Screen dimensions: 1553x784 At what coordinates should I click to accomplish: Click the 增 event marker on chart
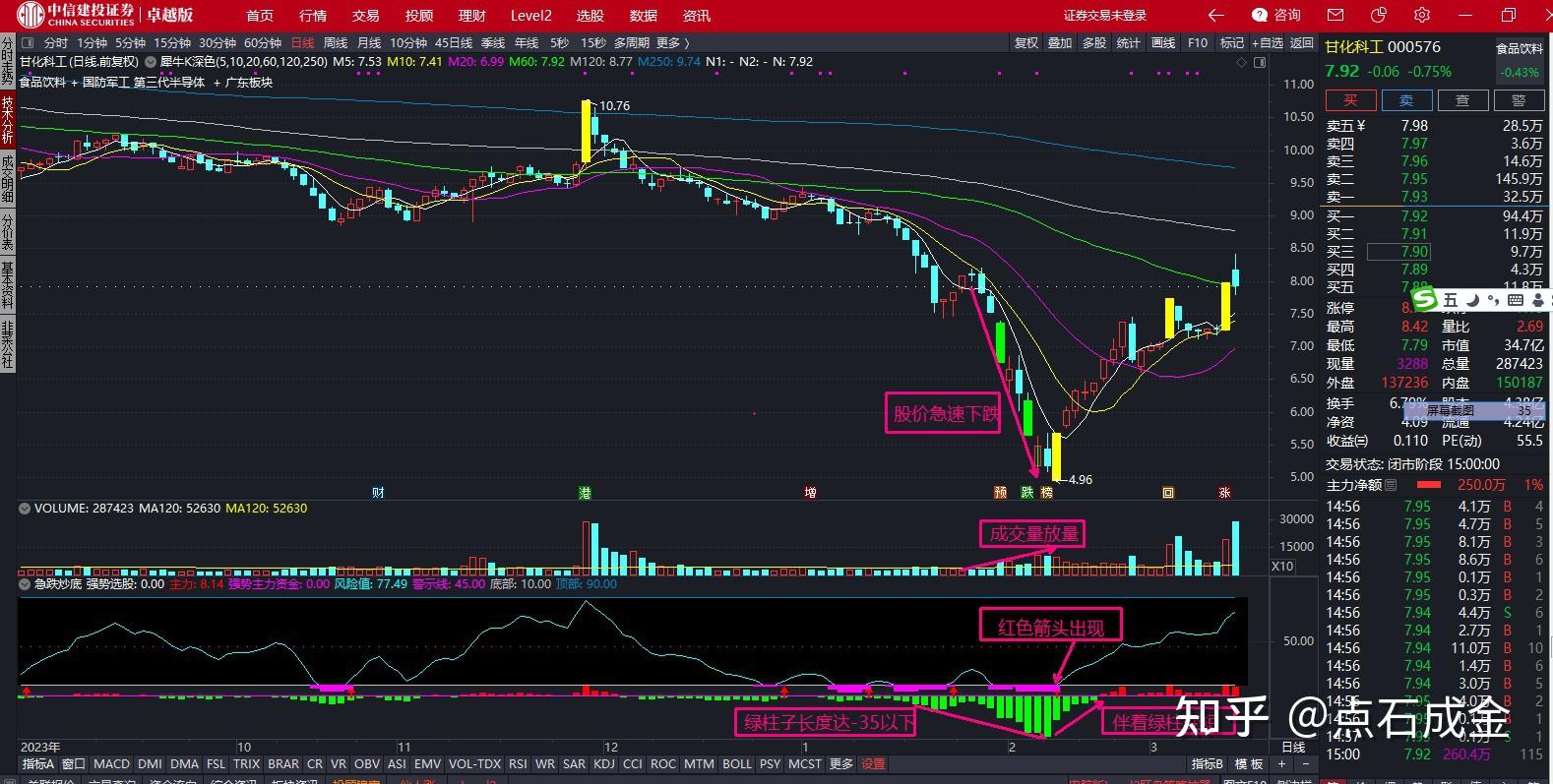point(810,492)
